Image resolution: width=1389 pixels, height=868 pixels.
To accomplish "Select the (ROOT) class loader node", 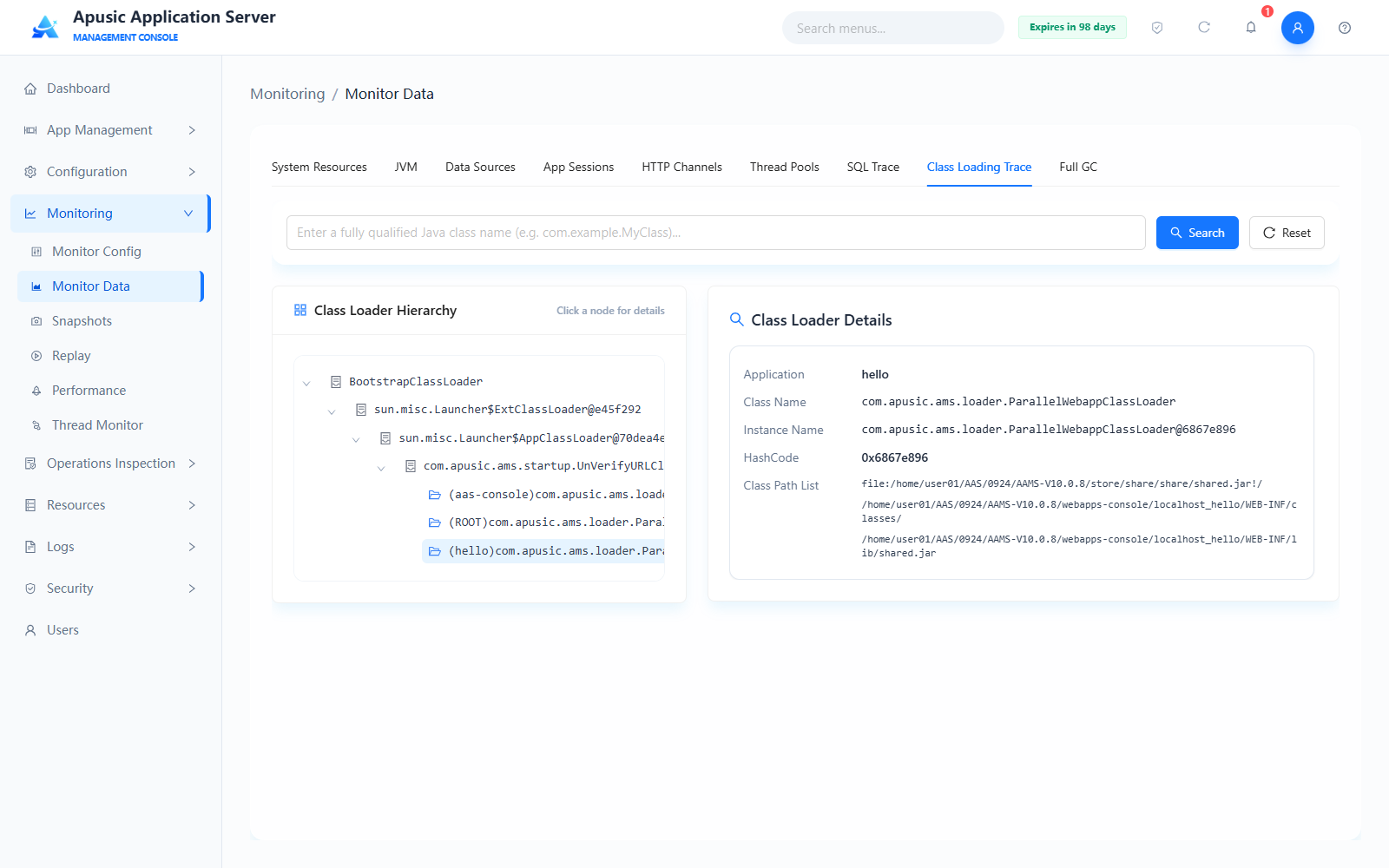I will pyautogui.click(x=543, y=523).
